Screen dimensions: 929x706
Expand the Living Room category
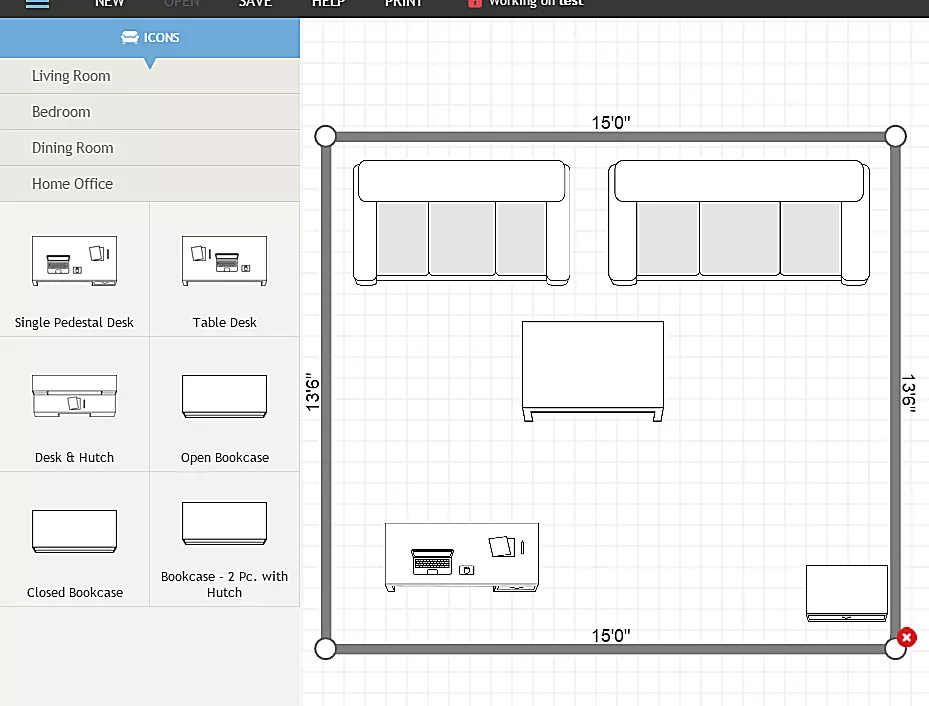[150, 76]
